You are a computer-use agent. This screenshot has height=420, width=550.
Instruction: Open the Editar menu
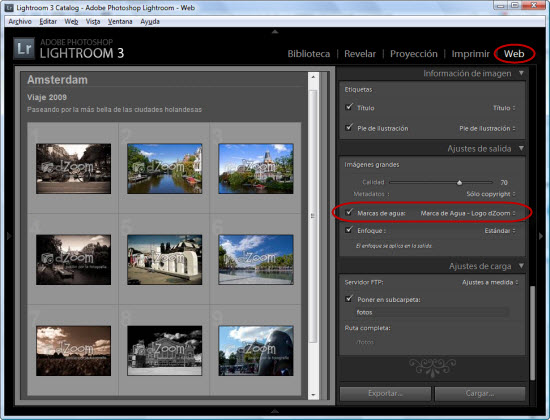48,21
